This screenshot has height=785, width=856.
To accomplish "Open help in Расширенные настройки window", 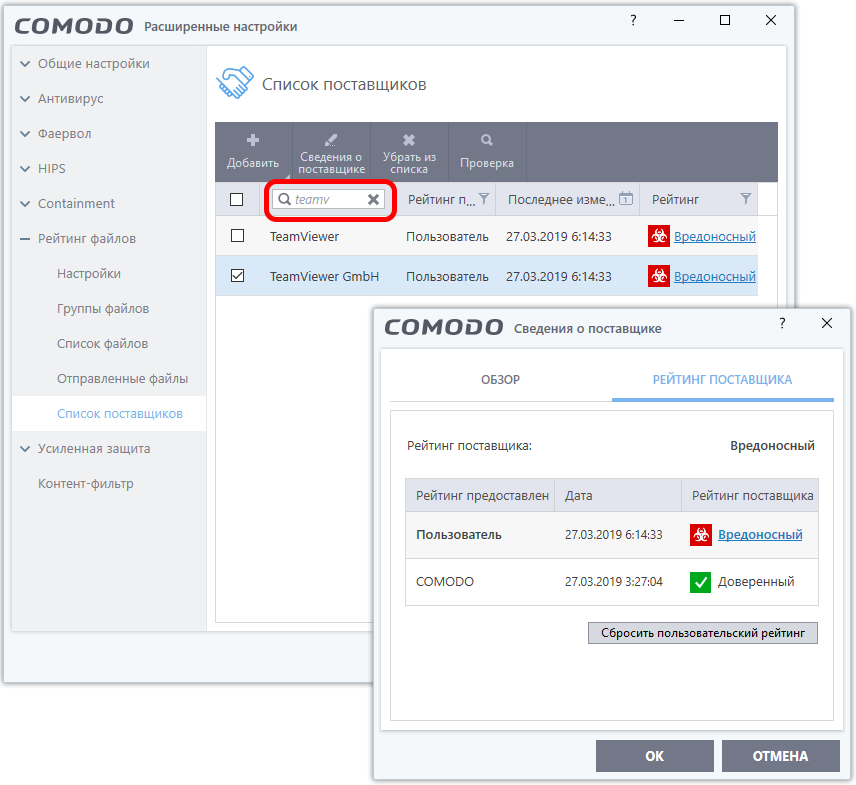I will coord(633,20).
